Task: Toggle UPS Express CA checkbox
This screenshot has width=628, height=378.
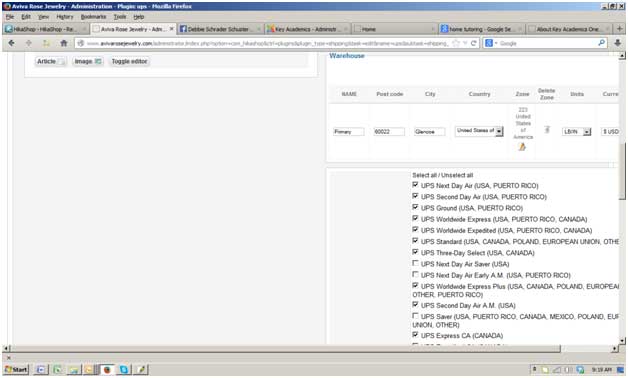Action: pyautogui.click(x=415, y=335)
